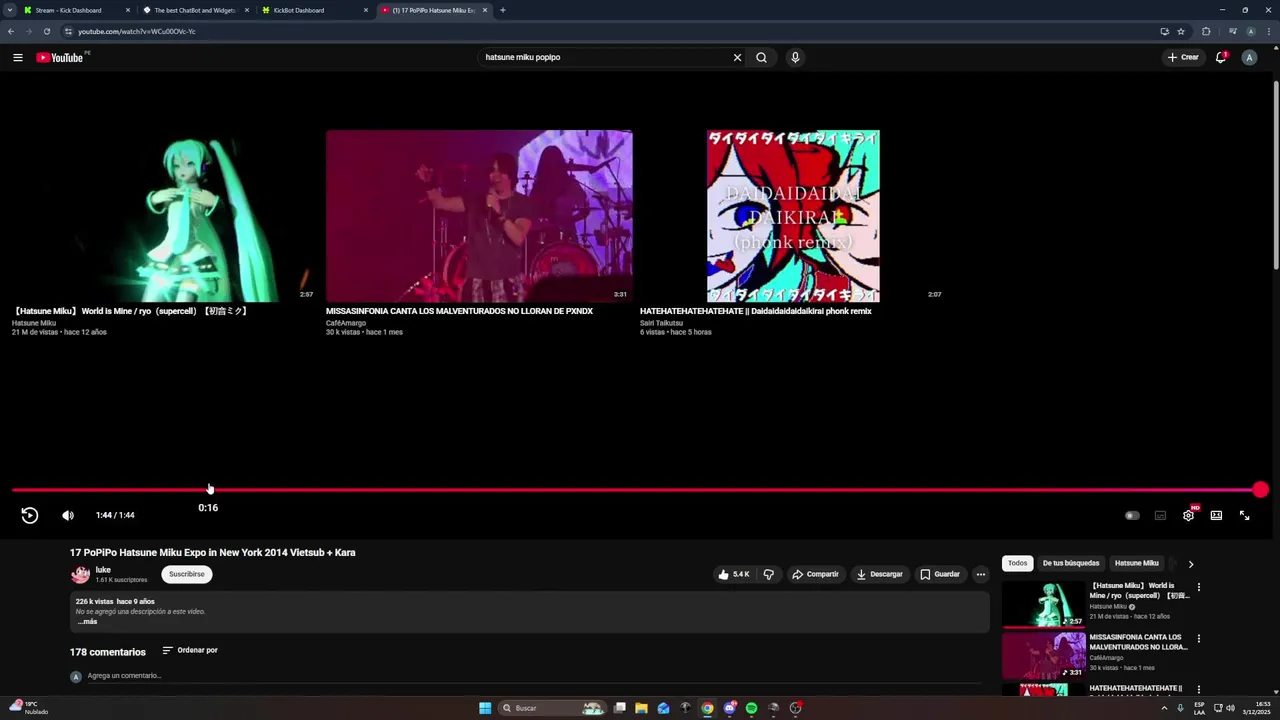Play end-screen MISSASINFONIA CANTA LOS MALVENTURADOS video
The height and width of the screenshot is (720, 1280).
pyautogui.click(x=479, y=216)
